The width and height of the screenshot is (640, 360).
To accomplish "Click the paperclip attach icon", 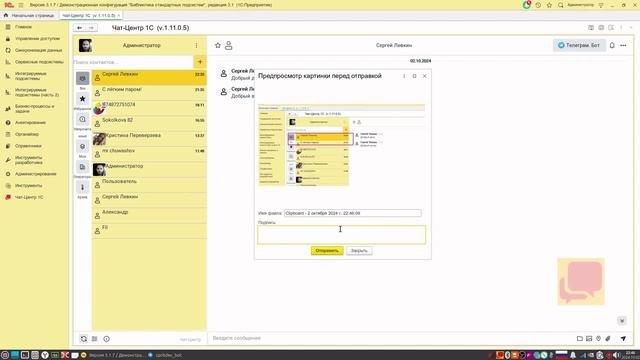I will coord(608,338).
